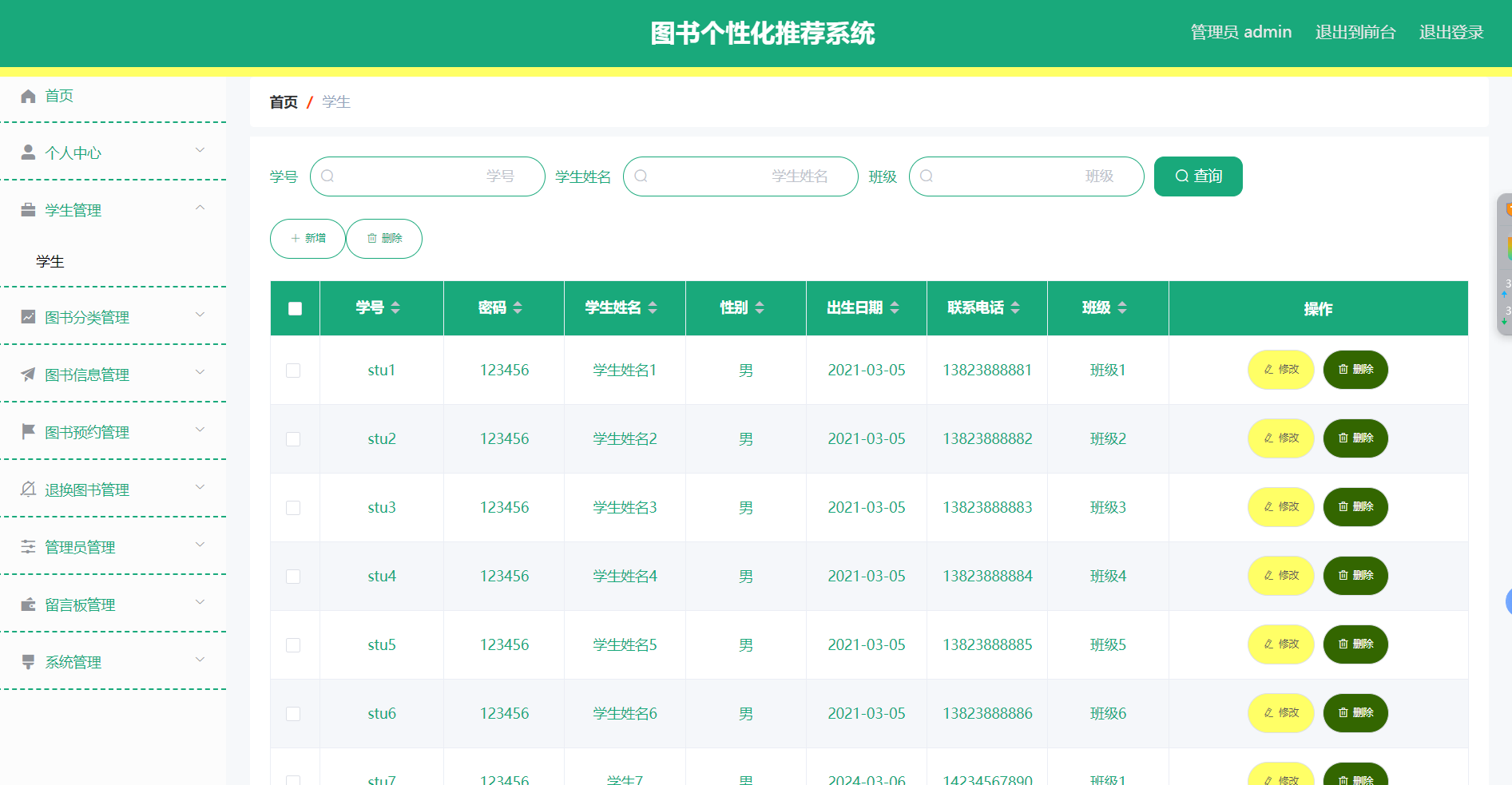Click 退出登录 in the header

coord(1451,32)
